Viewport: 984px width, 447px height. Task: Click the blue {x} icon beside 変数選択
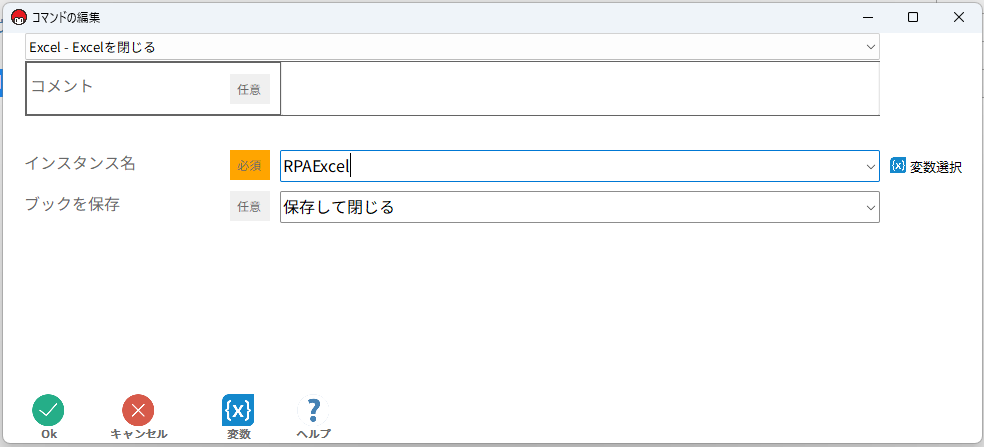pos(897,166)
